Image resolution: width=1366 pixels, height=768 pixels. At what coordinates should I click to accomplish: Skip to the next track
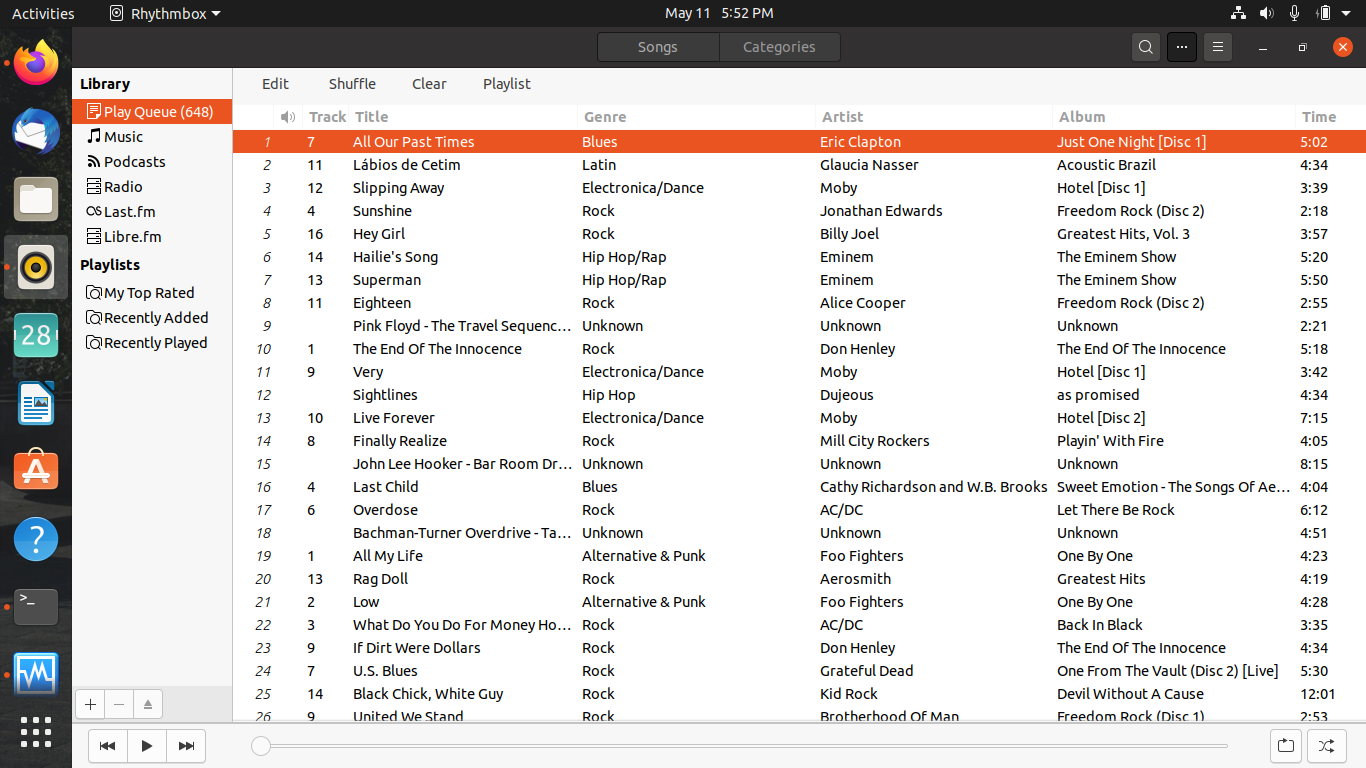(186, 746)
